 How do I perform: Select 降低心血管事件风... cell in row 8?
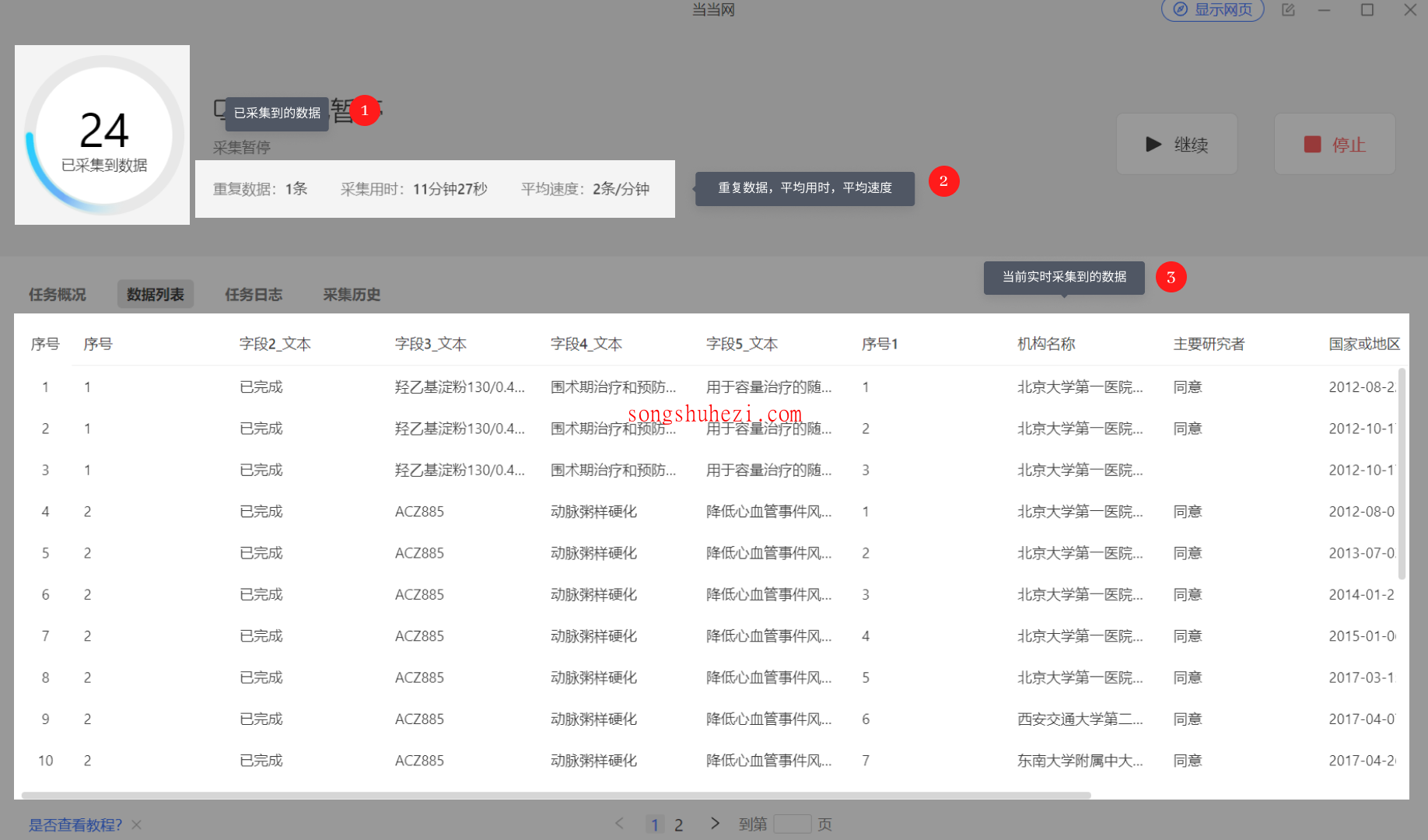tap(768, 677)
